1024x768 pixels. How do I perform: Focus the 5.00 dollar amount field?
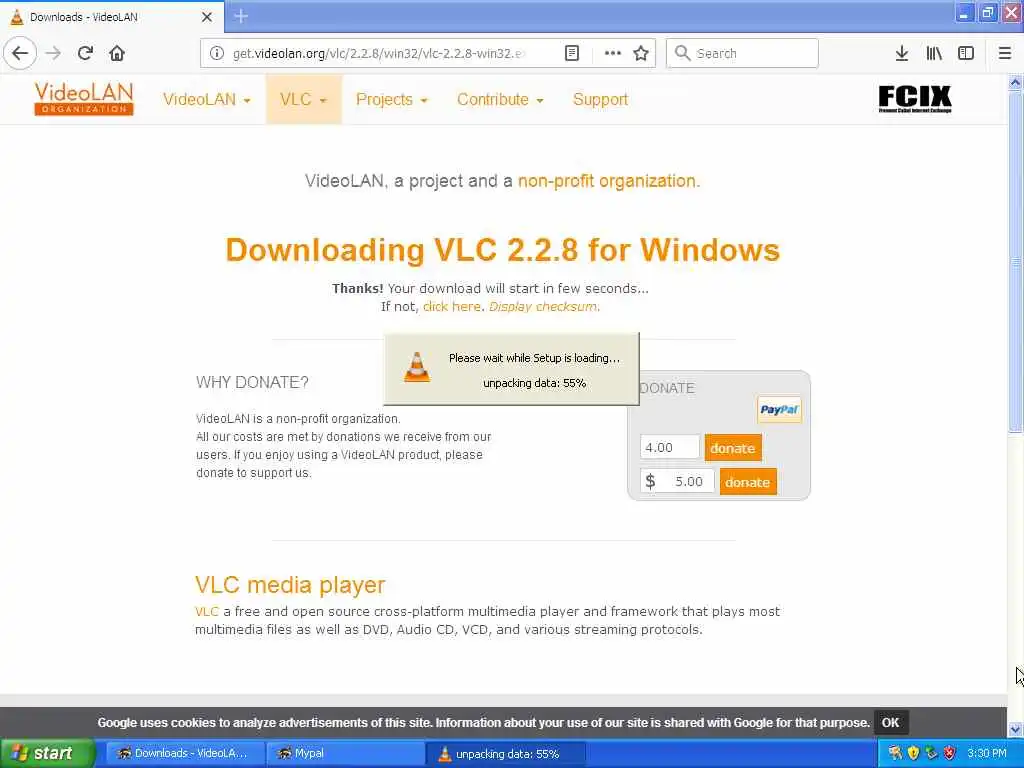pos(677,481)
